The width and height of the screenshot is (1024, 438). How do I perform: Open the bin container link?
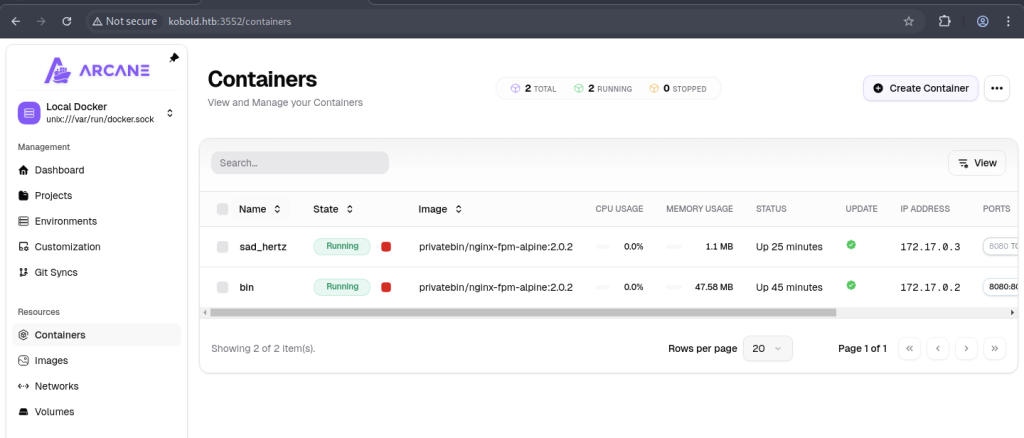pyautogui.click(x=247, y=287)
